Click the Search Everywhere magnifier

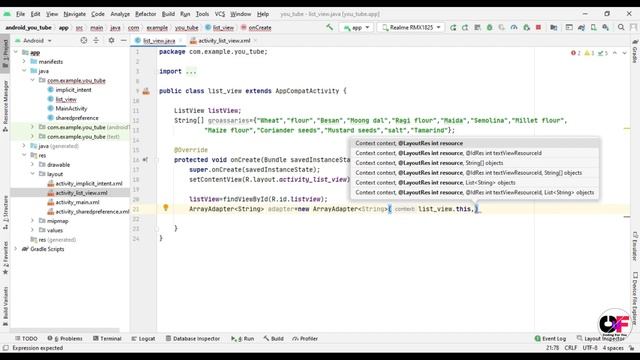pyautogui.click(x=621, y=27)
